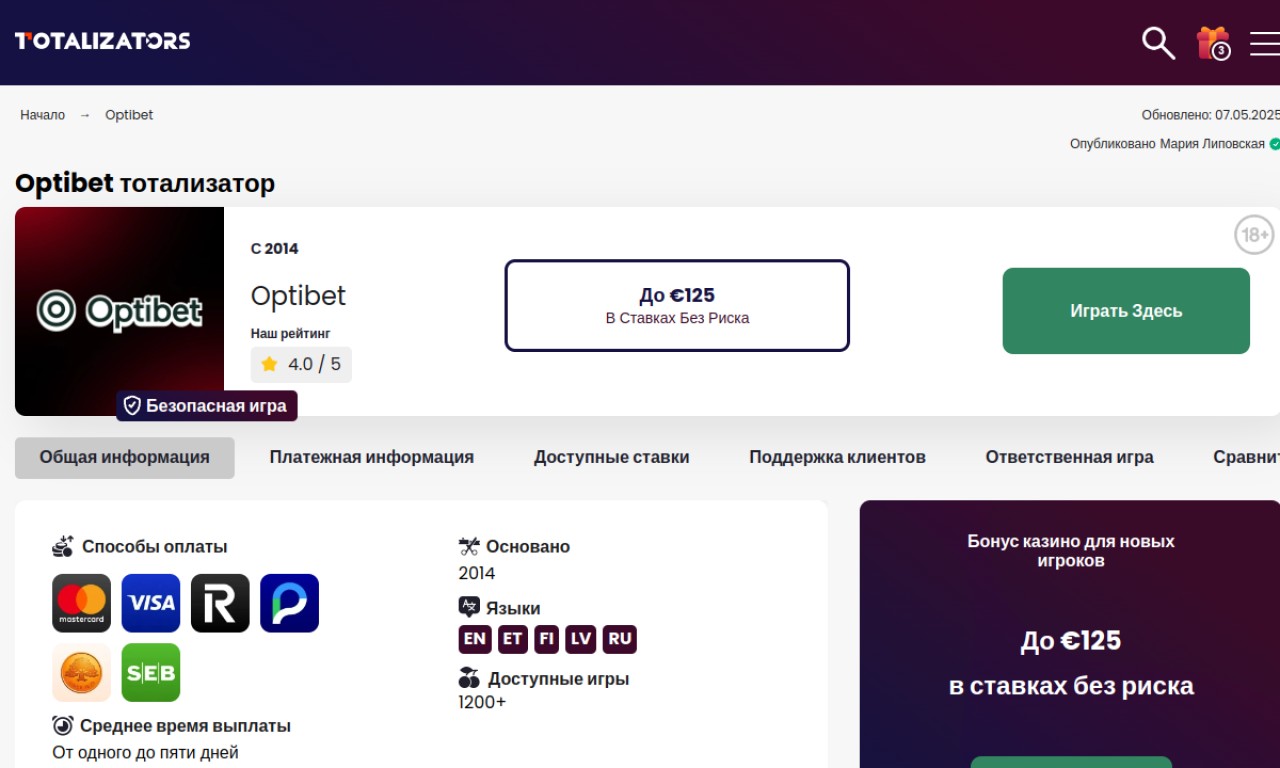
Task: Click the Играть Здесь button
Action: click(x=1126, y=311)
